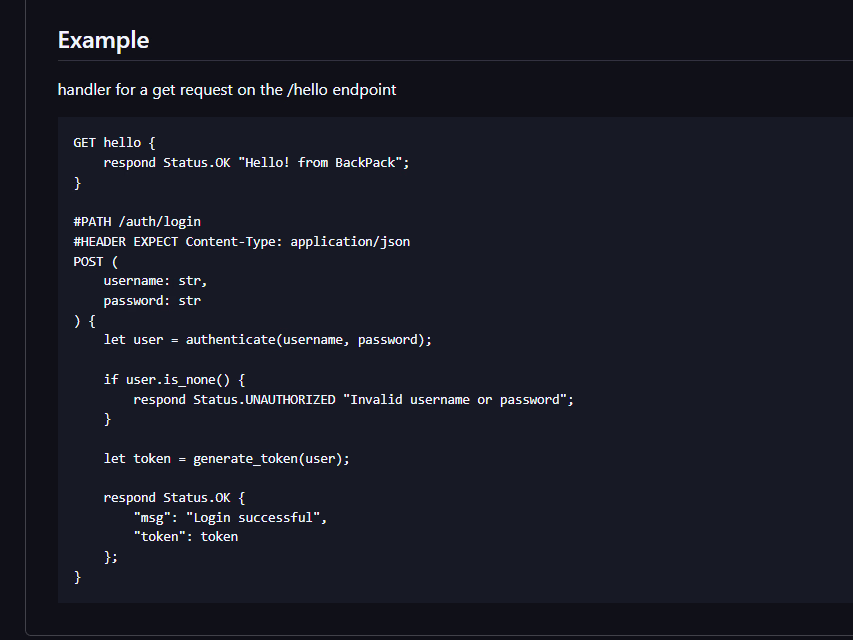Click the '};' line closing the response object

(111, 557)
